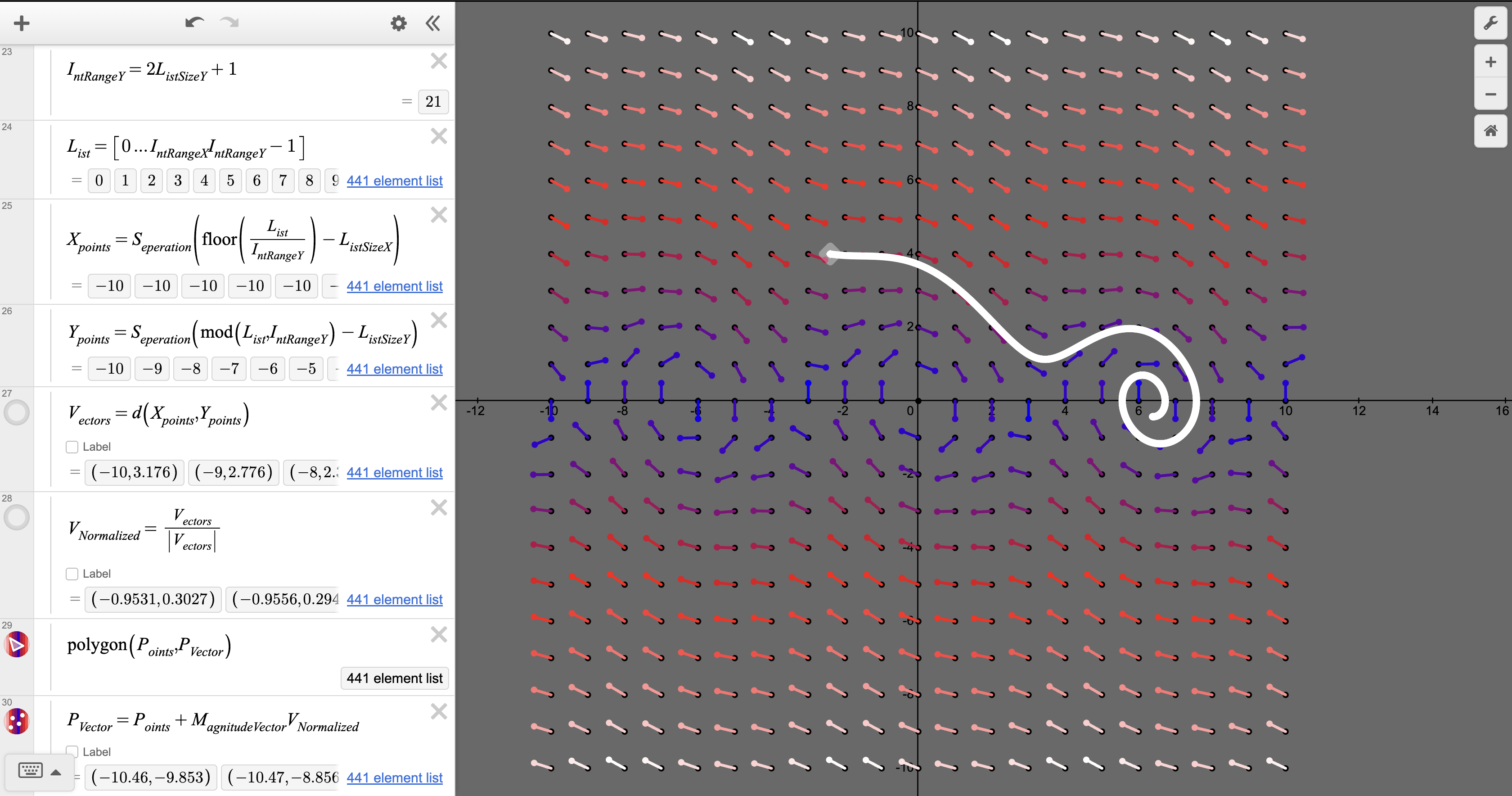Delete expression 26 Ypoints
Image resolution: width=1512 pixels, height=796 pixels.
click(438, 320)
